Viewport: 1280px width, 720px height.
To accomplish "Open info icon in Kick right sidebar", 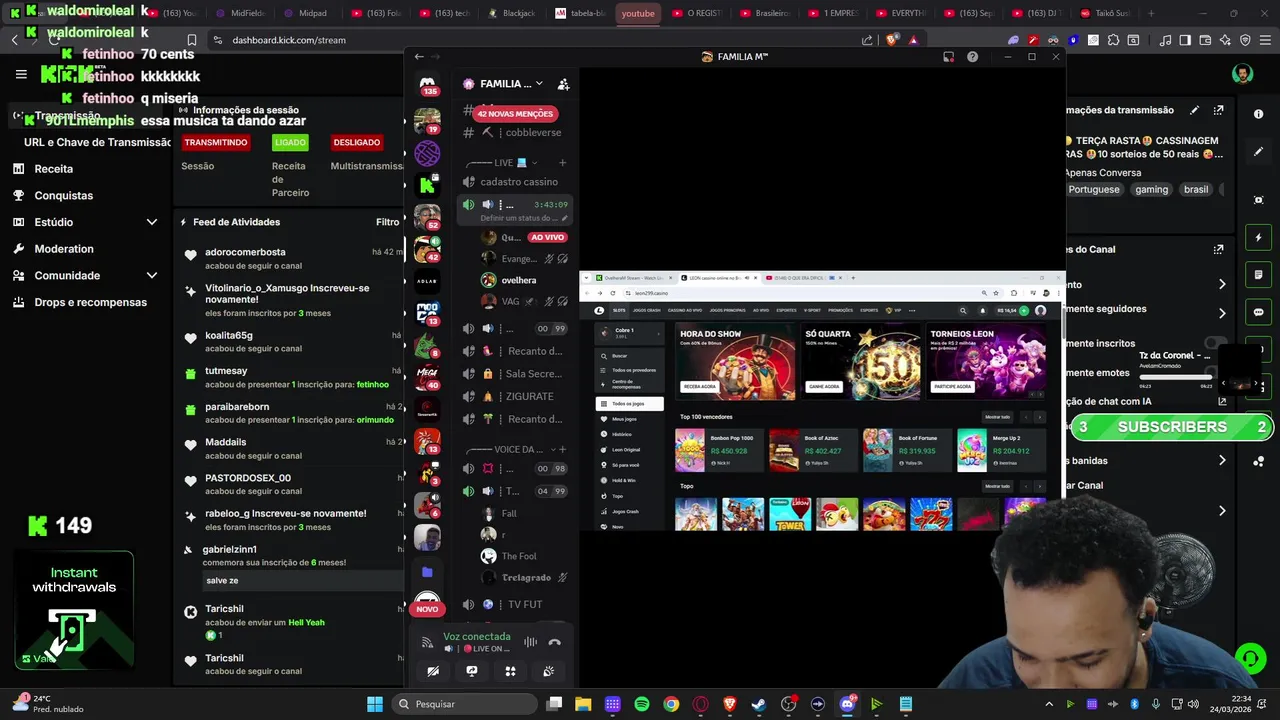I will (x=1259, y=114).
